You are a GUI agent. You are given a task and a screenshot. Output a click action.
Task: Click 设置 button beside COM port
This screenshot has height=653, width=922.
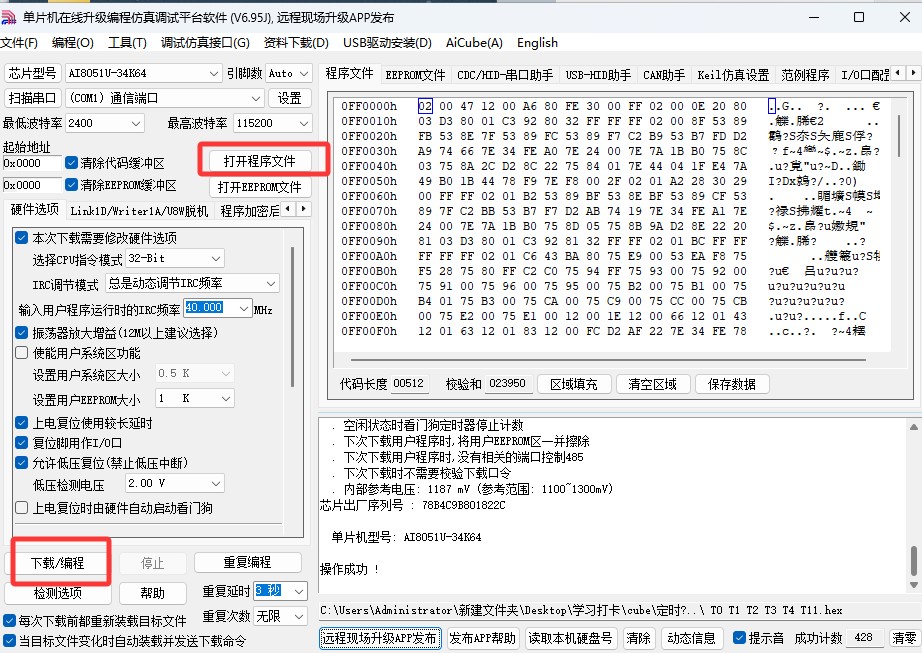coord(289,98)
